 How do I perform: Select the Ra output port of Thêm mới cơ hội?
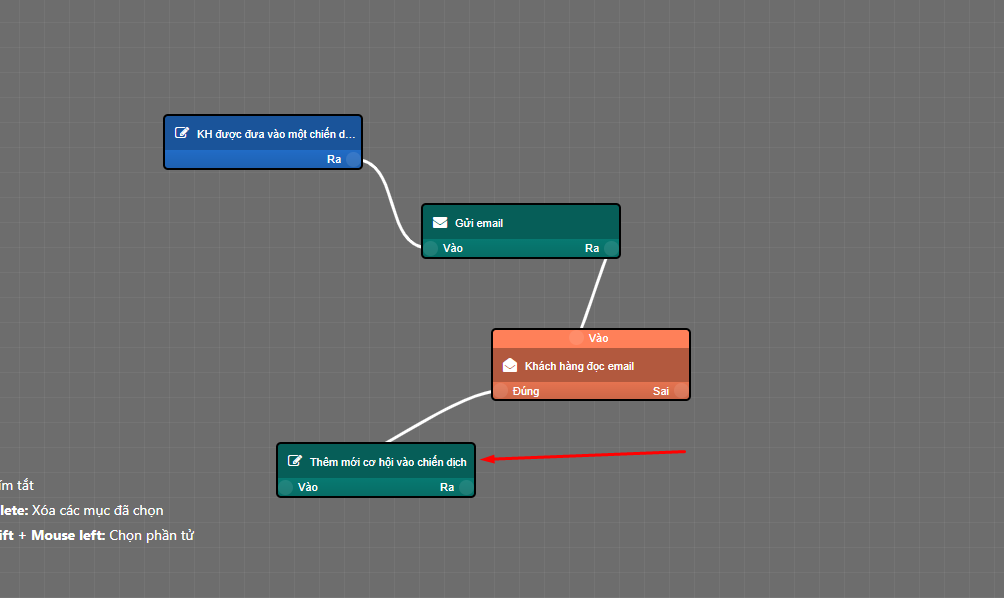click(x=466, y=487)
